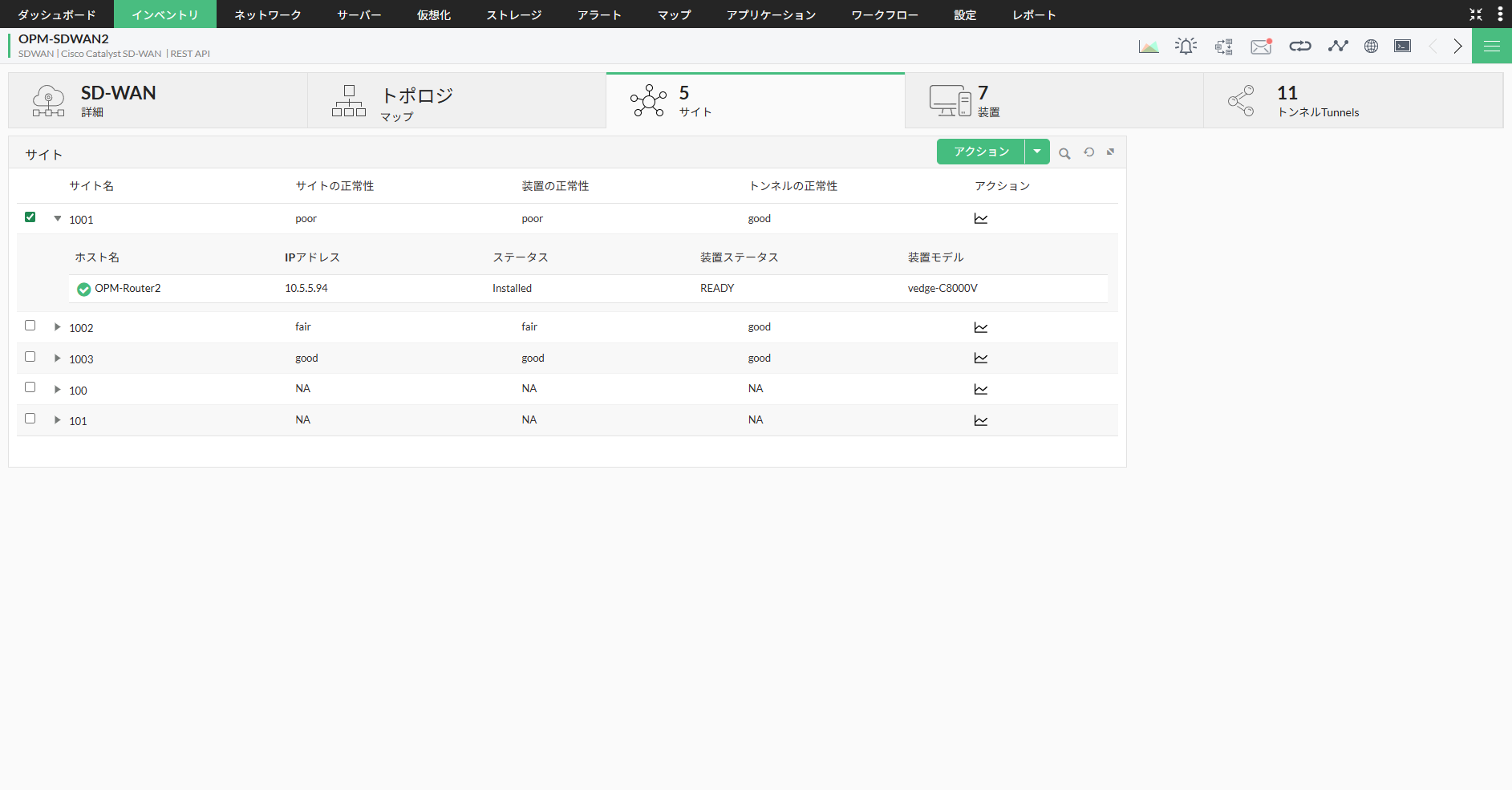1512x790 pixels.
Task: Check the checkbox for site 1003
Action: coord(30,357)
